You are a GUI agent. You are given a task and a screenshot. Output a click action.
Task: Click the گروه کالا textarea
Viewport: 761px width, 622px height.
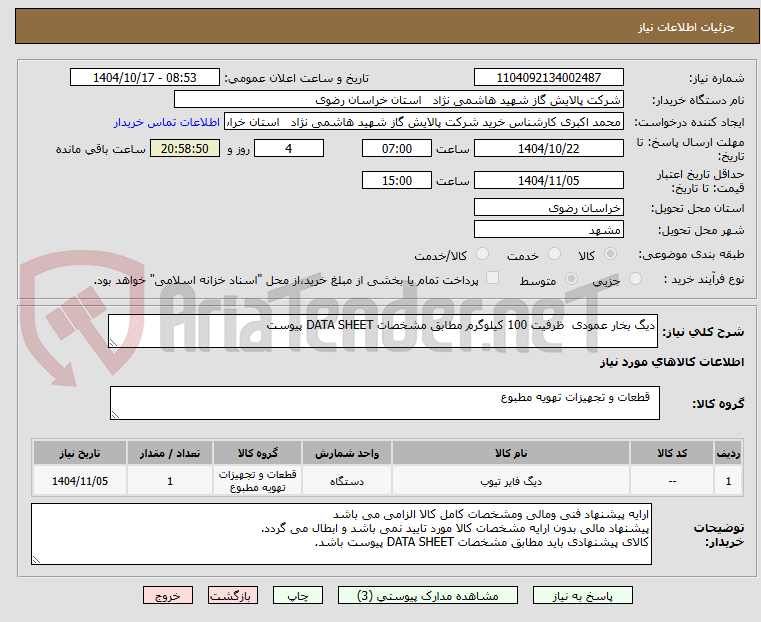point(385,403)
